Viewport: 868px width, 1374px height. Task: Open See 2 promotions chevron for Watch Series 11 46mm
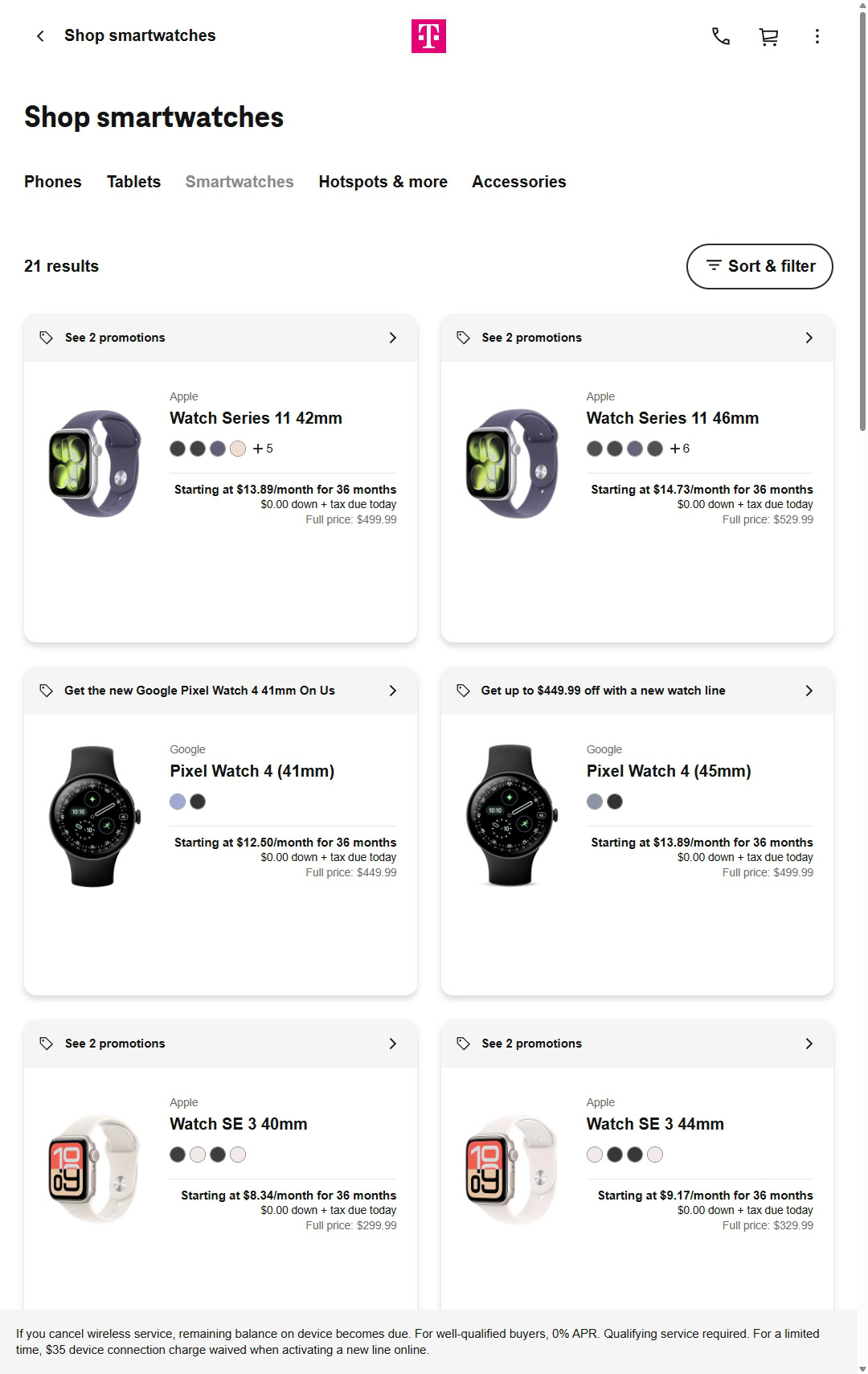[x=809, y=337]
